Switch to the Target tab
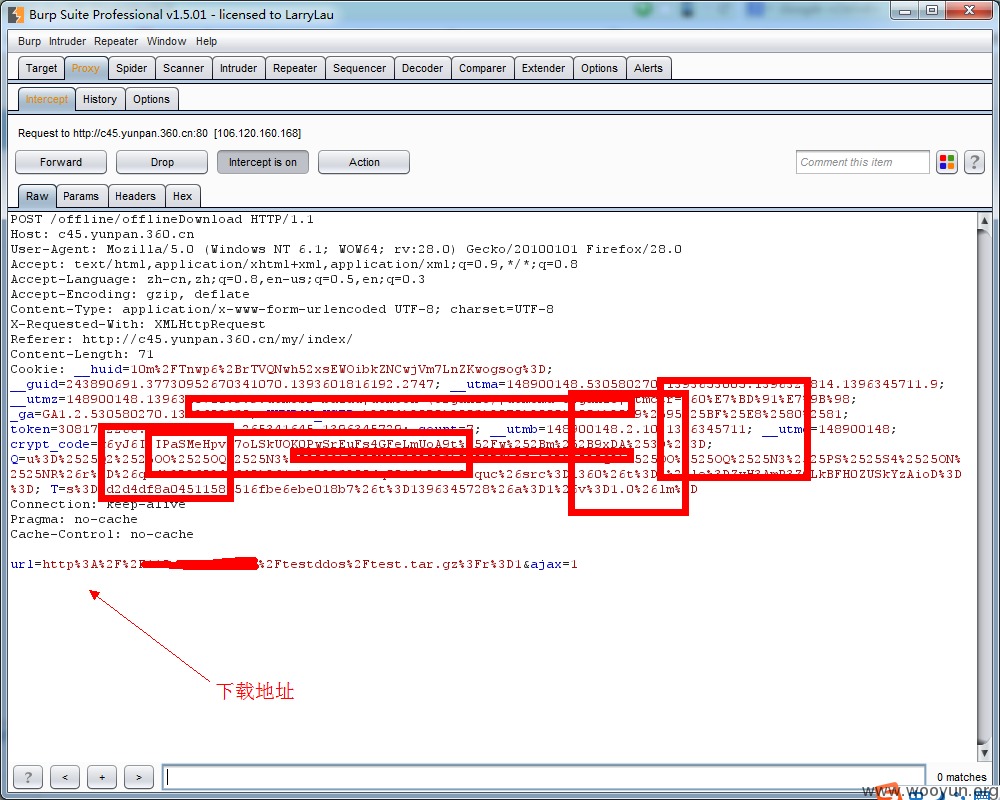 (x=41, y=68)
